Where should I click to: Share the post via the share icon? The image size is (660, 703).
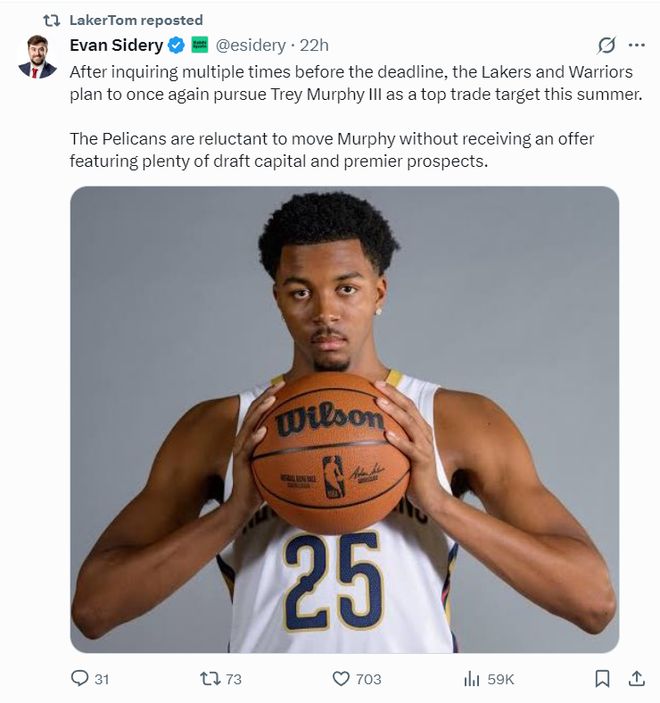[635, 678]
